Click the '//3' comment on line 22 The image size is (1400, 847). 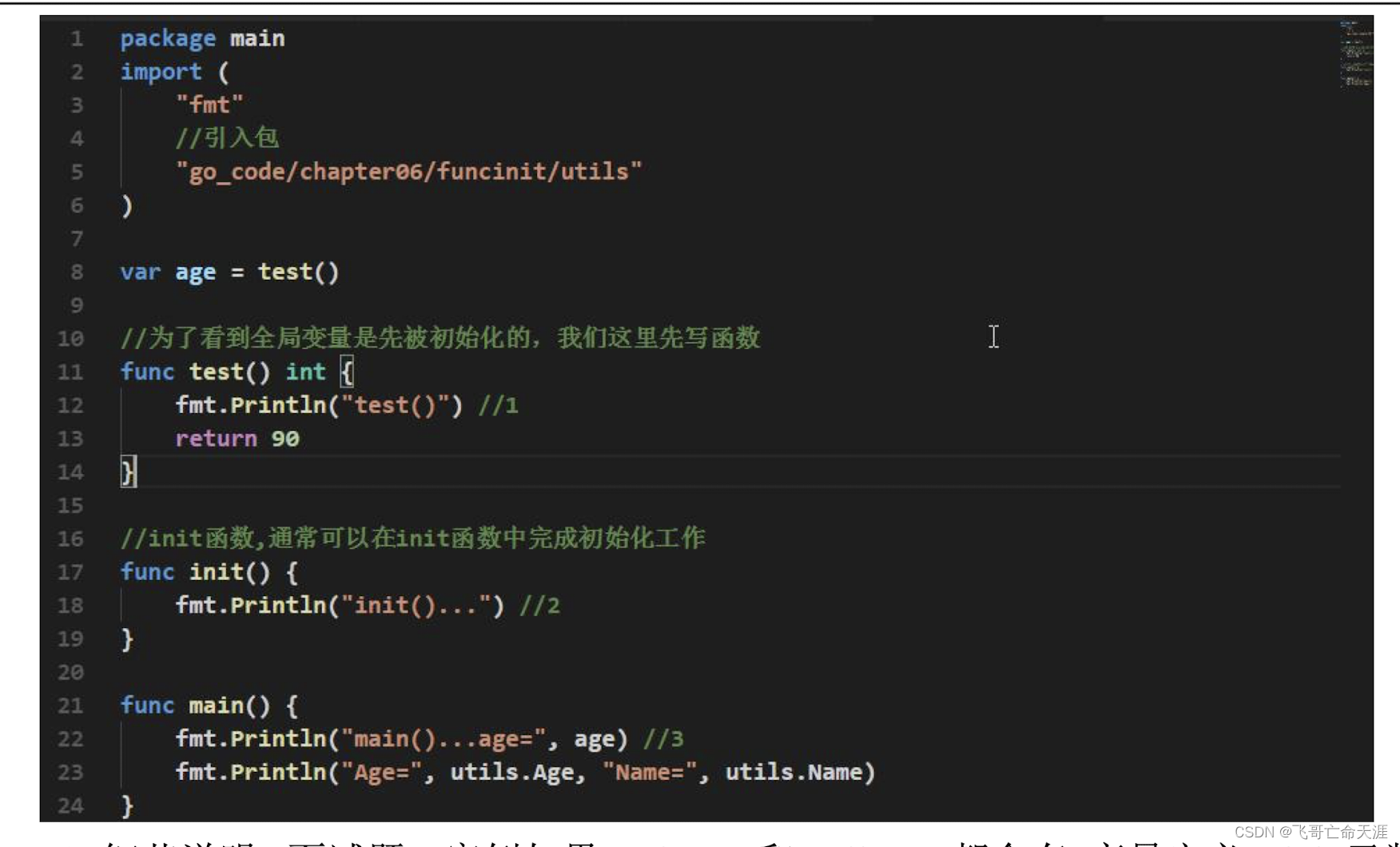pos(663,739)
